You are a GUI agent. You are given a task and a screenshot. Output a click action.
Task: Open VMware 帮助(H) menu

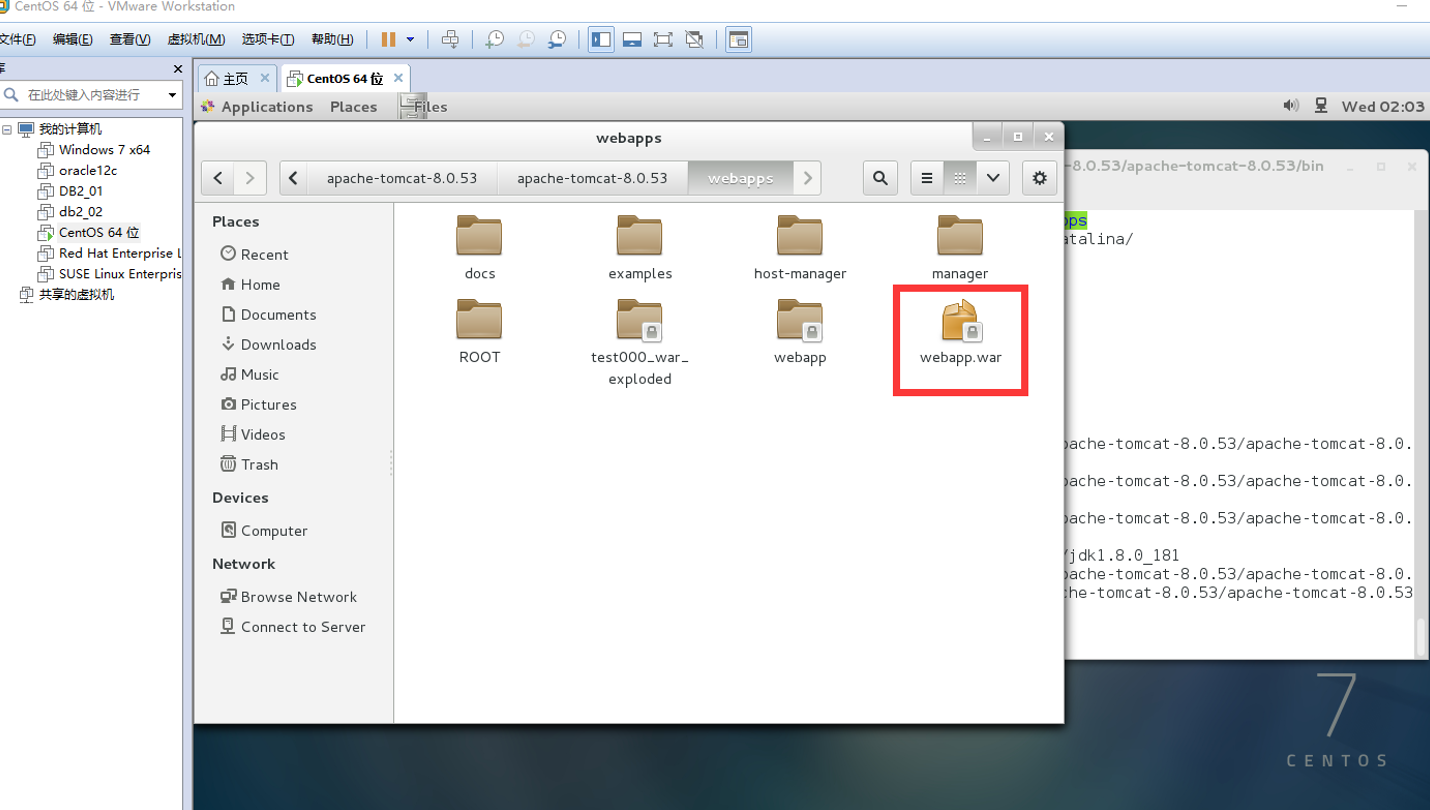click(332, 39)
